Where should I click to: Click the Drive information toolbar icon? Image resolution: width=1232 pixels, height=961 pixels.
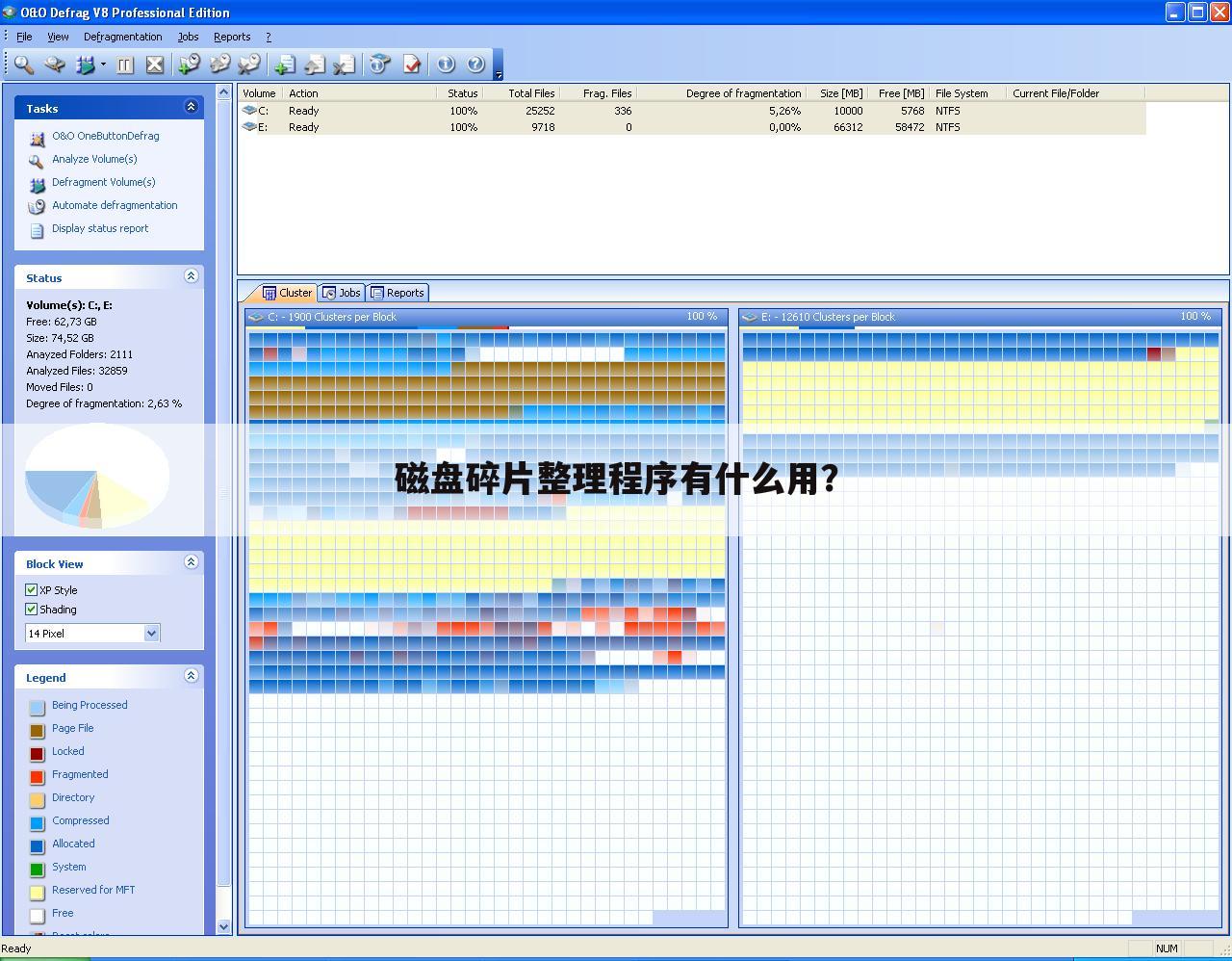(x=379, y=65)
